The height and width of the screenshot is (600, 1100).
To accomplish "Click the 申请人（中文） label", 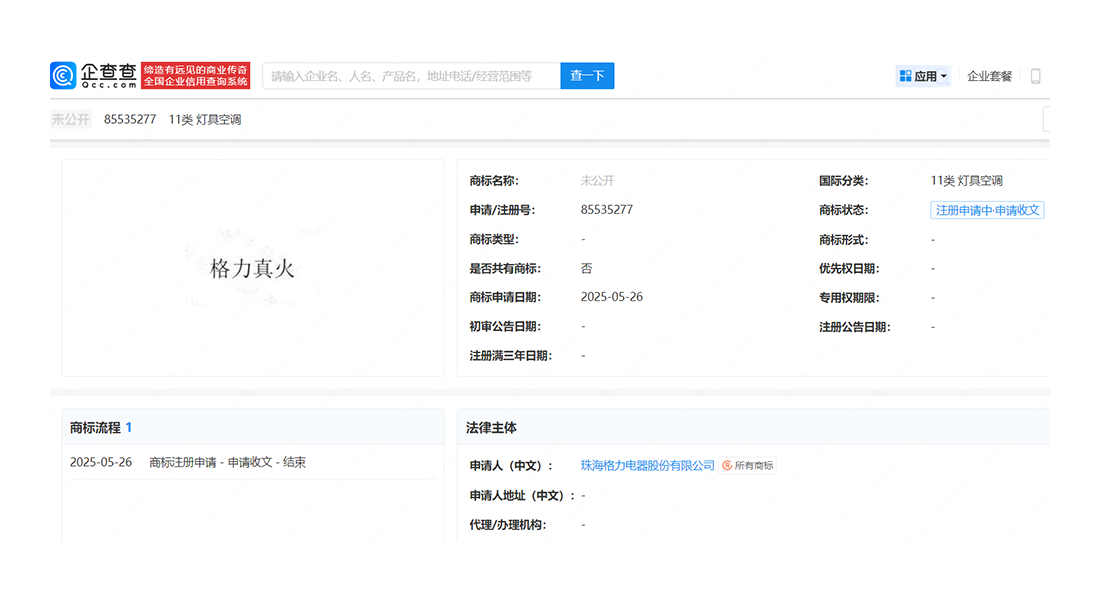I will point(511,465).
